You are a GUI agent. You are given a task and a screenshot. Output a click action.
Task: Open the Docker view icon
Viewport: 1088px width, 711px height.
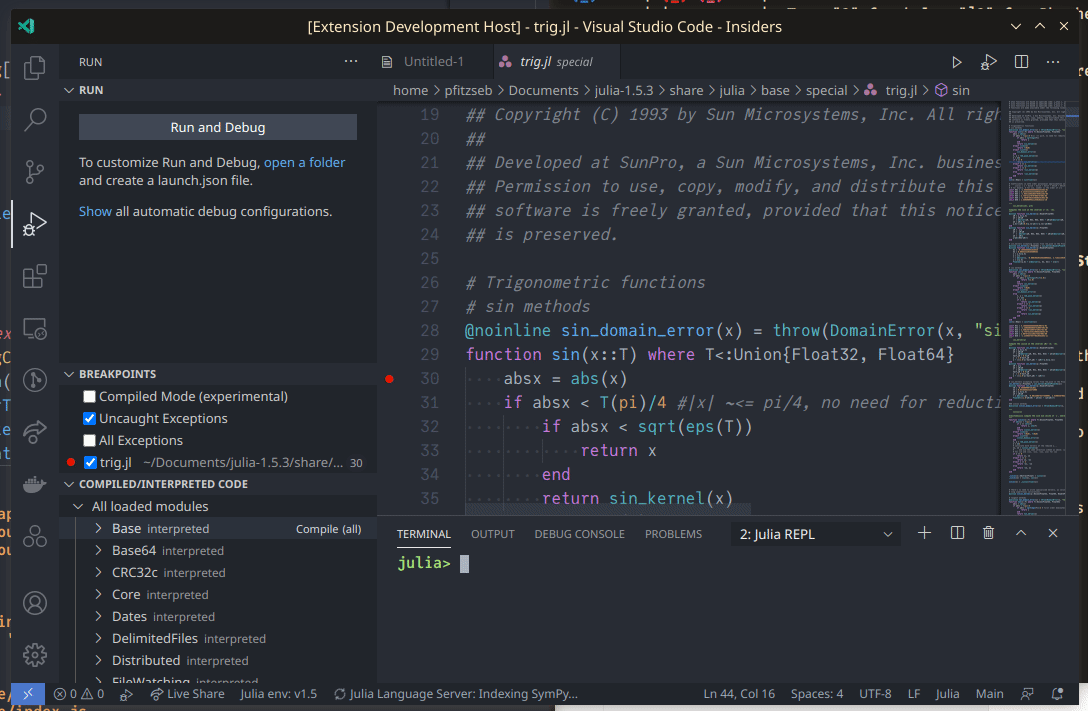click(35, 484)
